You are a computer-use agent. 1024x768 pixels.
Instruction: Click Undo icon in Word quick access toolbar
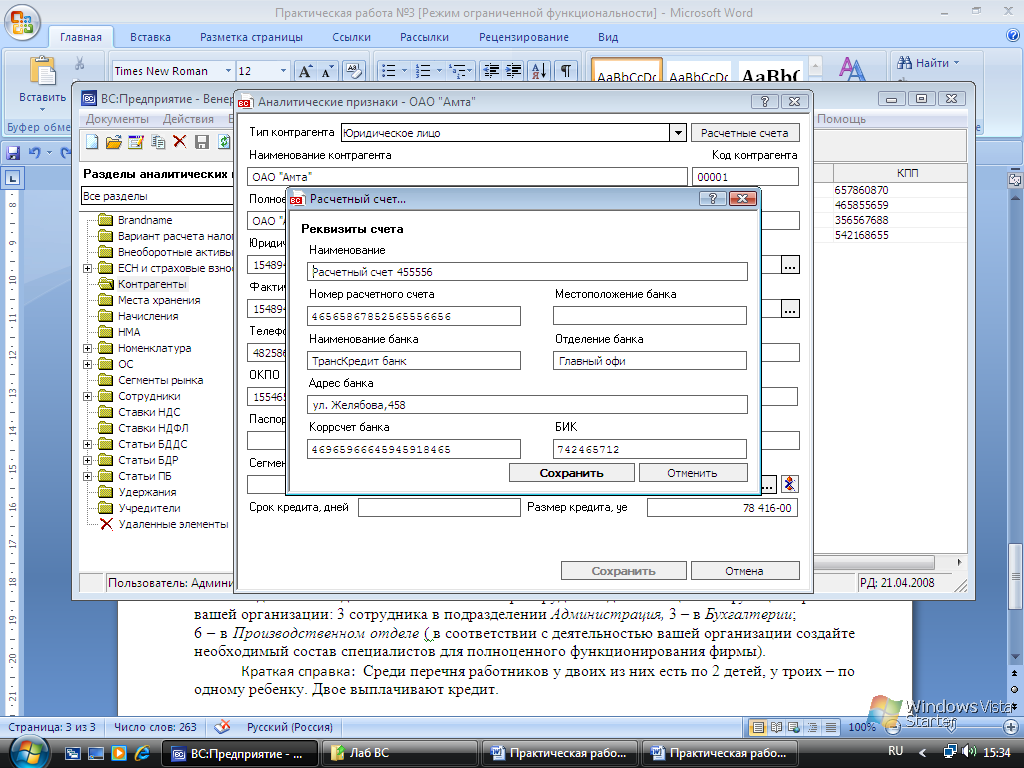35,153
